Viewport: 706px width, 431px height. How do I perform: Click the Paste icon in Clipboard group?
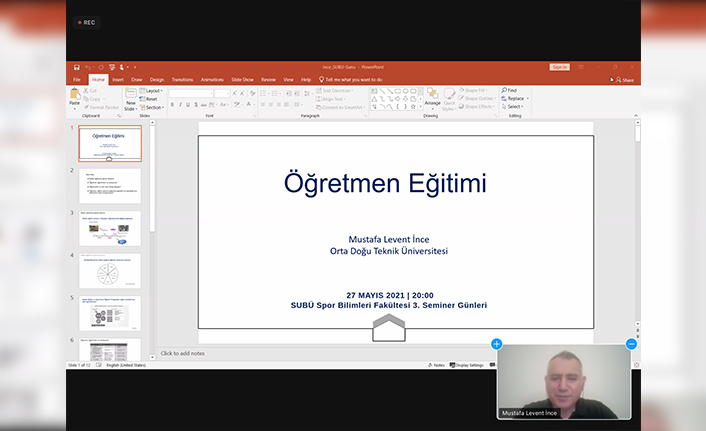tap(75, 96)
